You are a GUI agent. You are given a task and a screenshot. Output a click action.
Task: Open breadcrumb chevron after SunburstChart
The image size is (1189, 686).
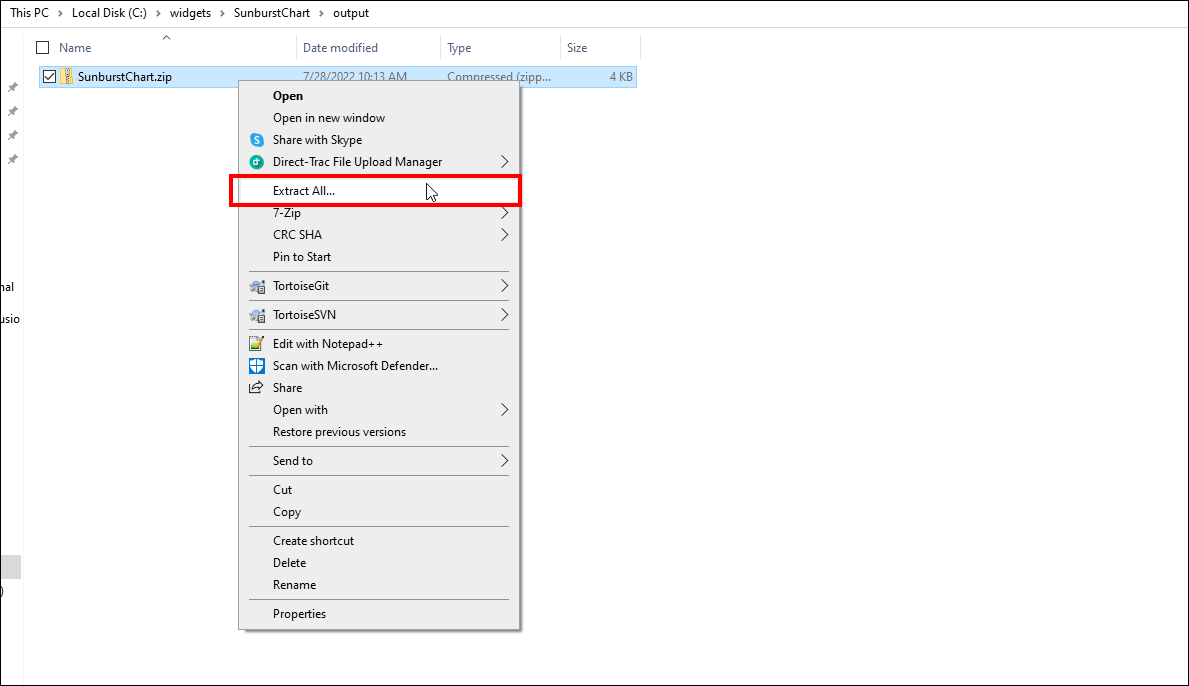pyautogui.click(x=322, y=14)
